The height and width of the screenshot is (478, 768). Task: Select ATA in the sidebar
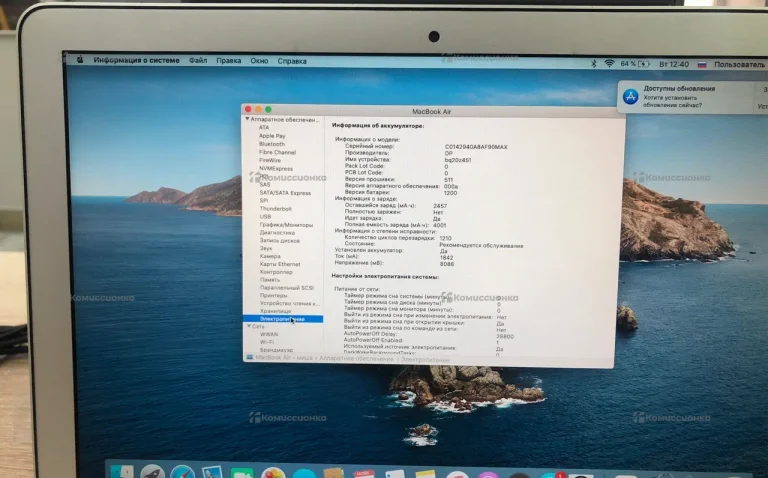coord(264,127)
